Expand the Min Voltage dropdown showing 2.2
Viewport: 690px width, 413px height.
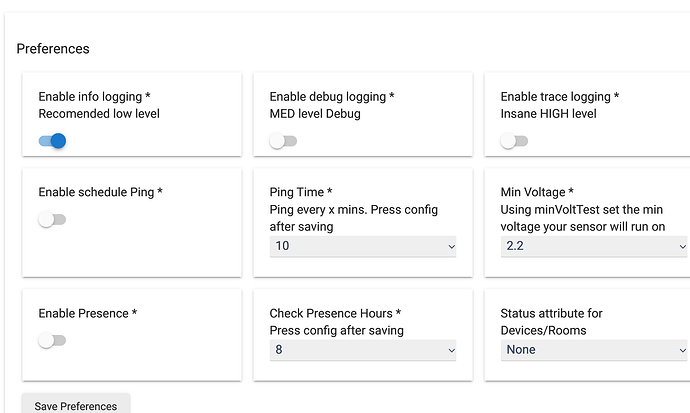(x=594, y=246)
